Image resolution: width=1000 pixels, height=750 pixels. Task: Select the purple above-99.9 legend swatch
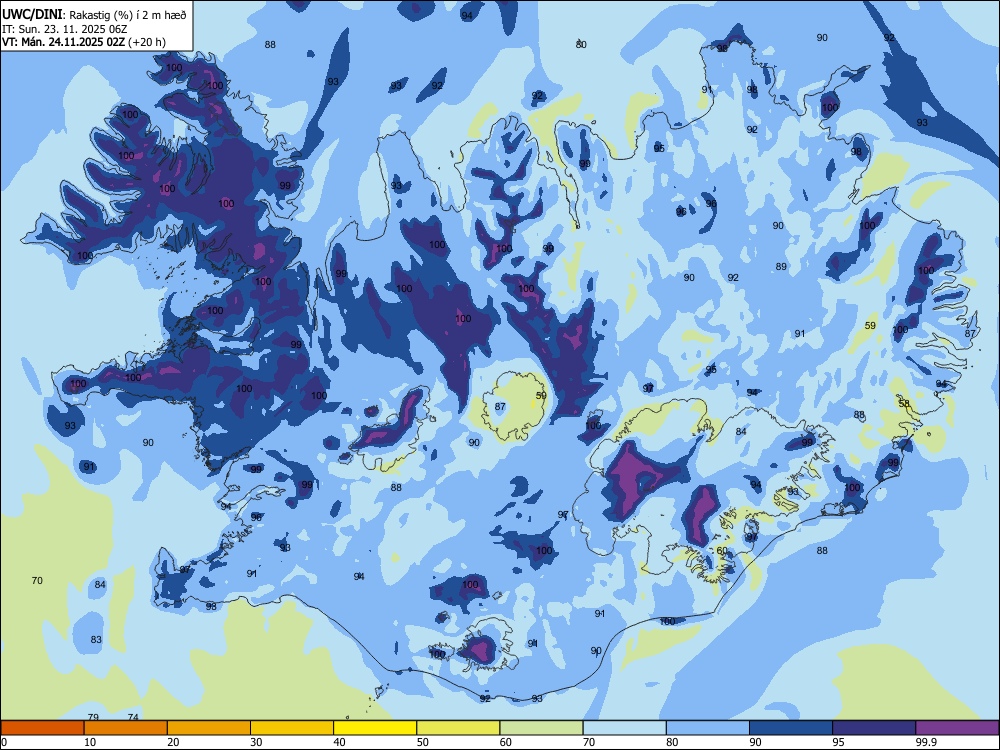[957, 728]
